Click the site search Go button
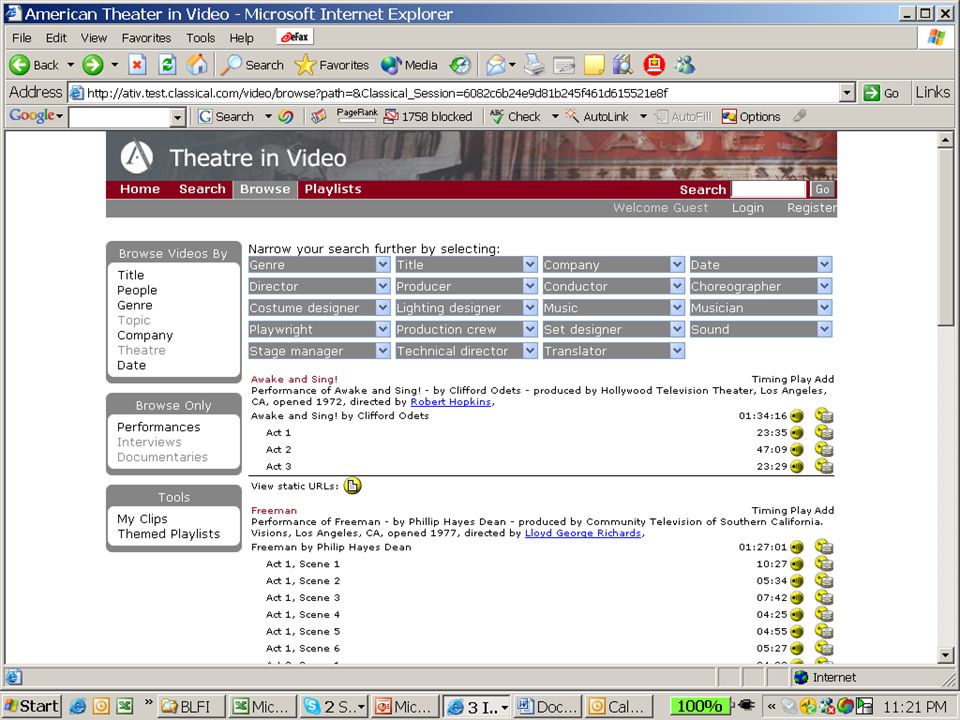This screenshot has height=720, width=960. [822, 189]
